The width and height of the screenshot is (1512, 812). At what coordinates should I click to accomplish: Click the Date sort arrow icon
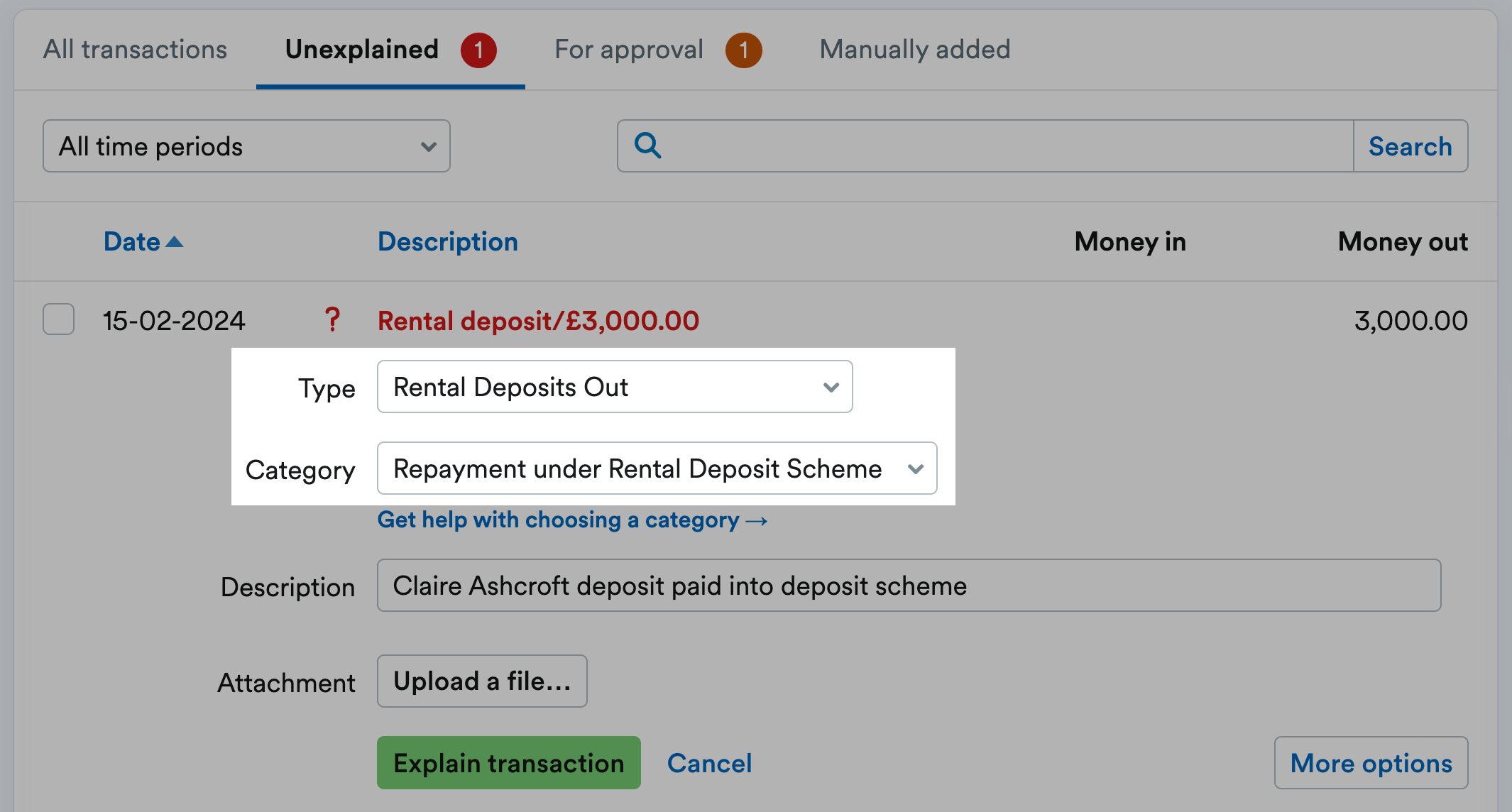175,242
